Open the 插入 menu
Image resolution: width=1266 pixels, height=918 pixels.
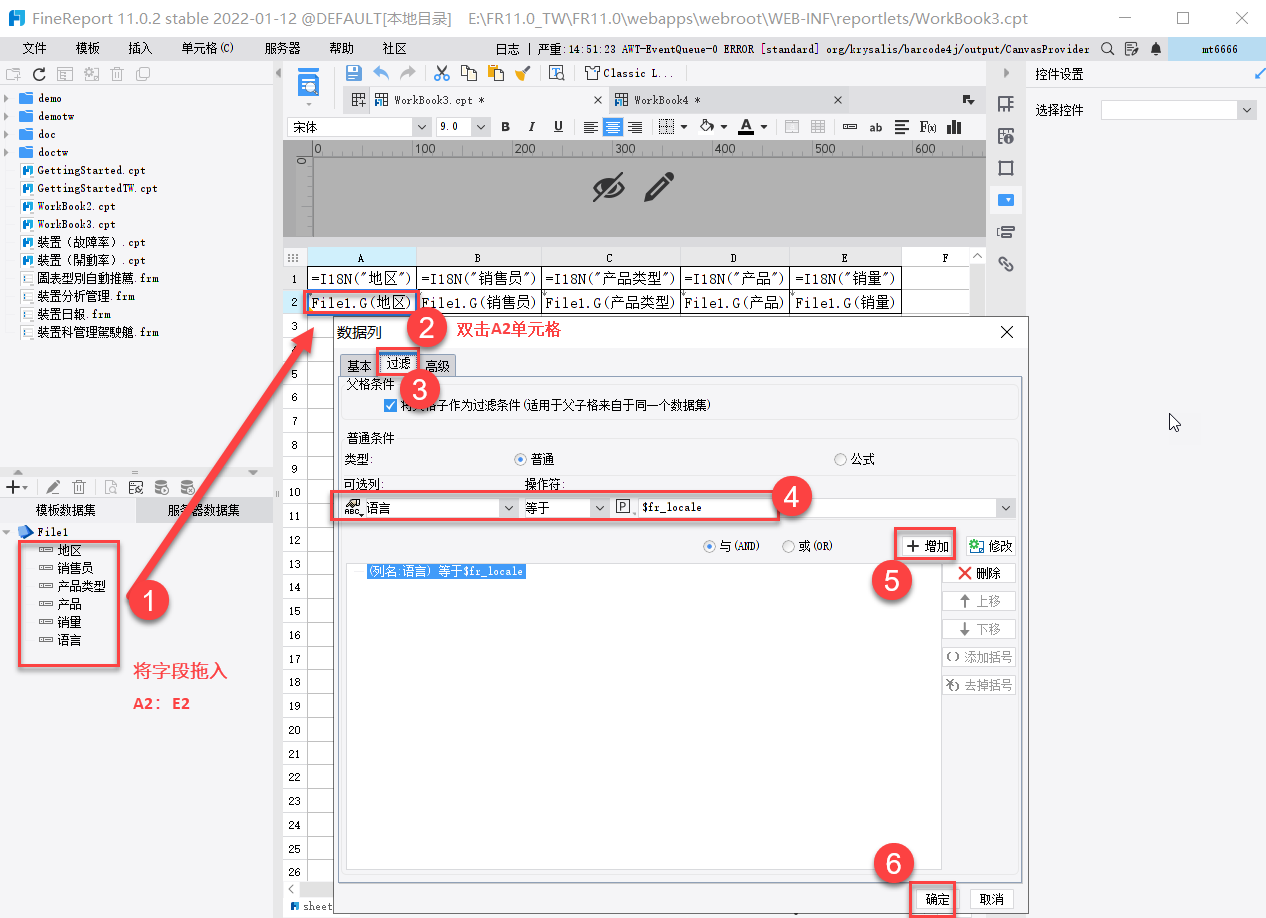(x=140, y=48)
